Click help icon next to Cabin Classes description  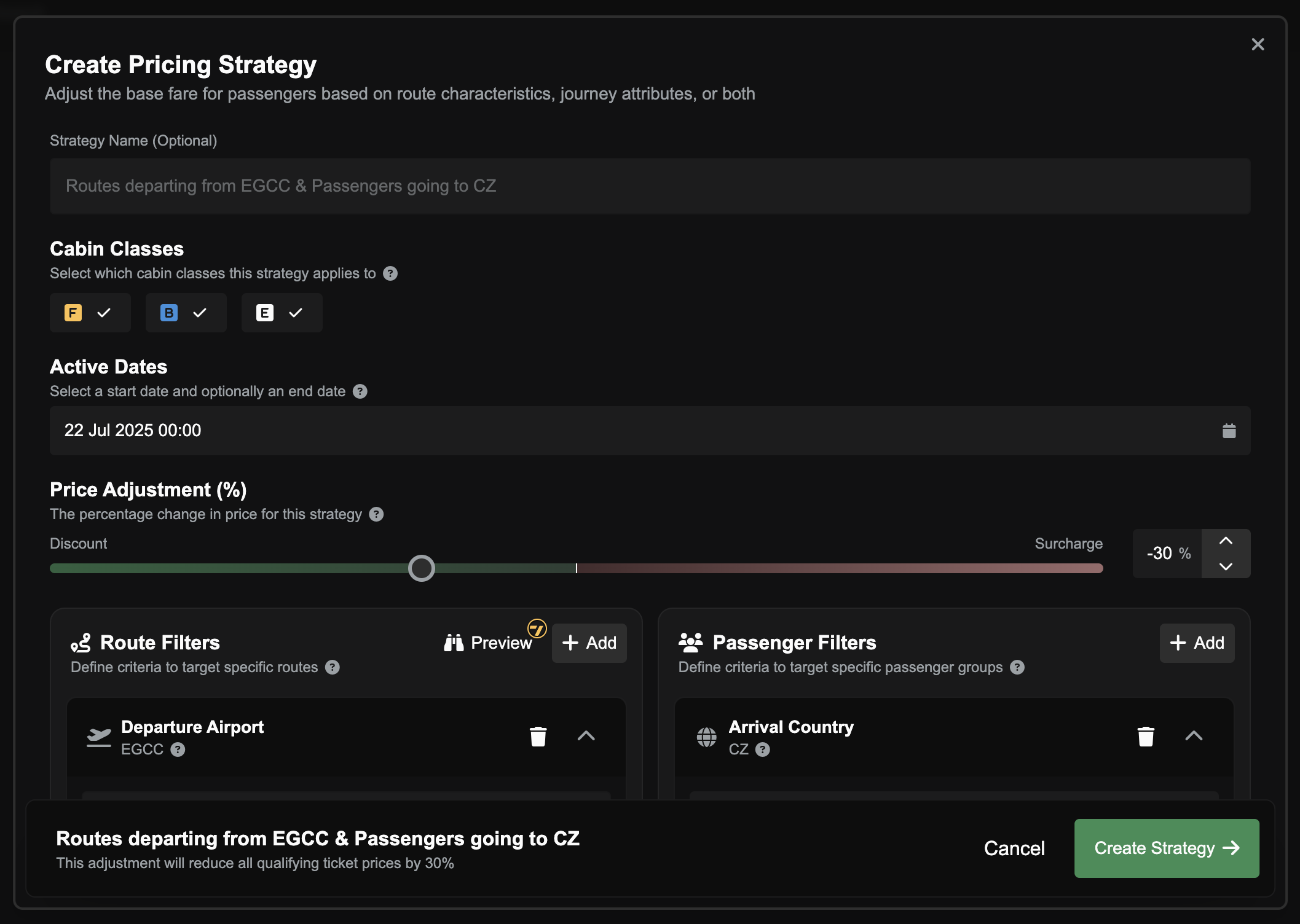click(x=390, y=273)
